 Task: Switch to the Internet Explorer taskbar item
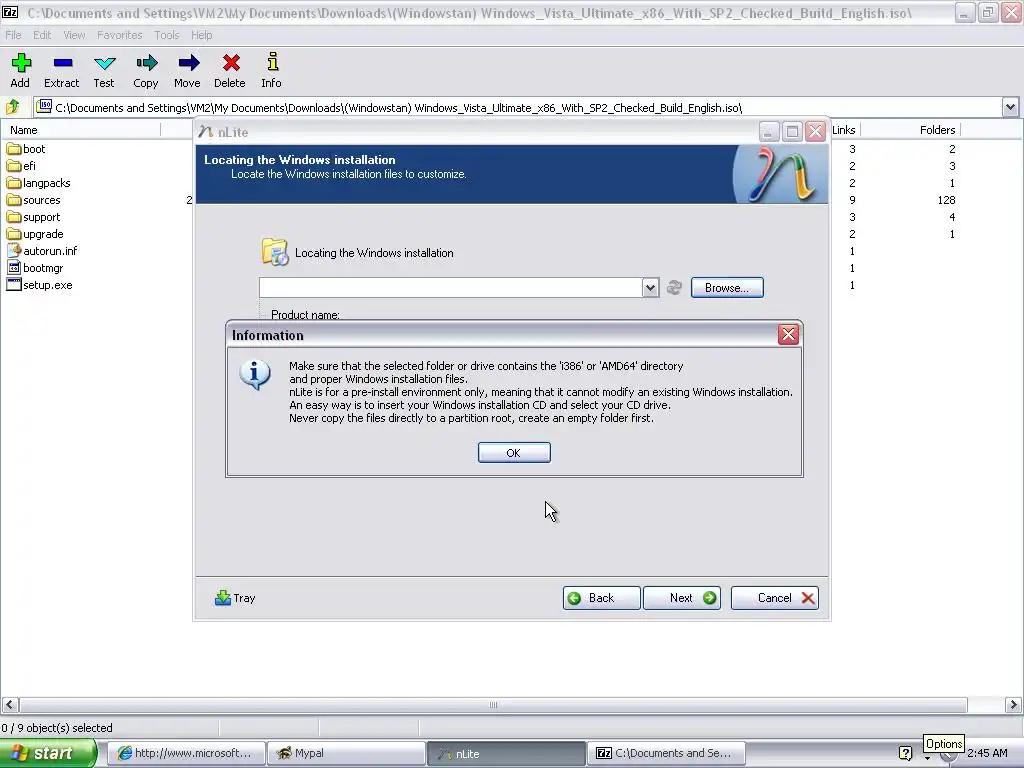coord(185,754)
